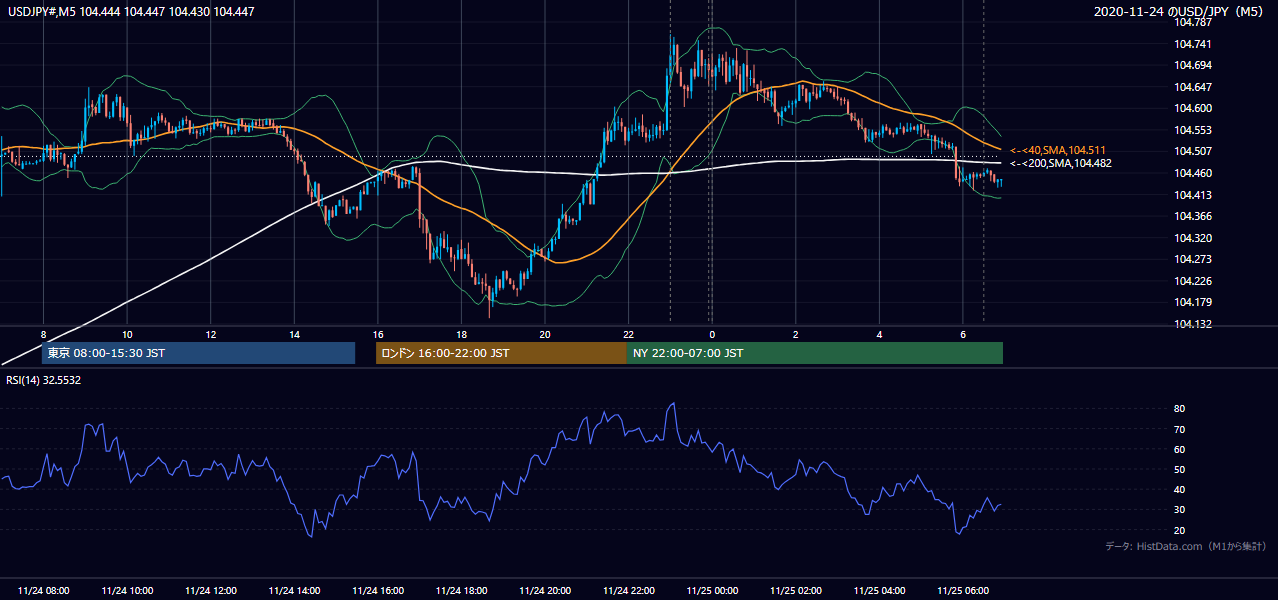Click price axis value 104.694
This screenshot has width=1278, height=600.
pos(1193,65)
